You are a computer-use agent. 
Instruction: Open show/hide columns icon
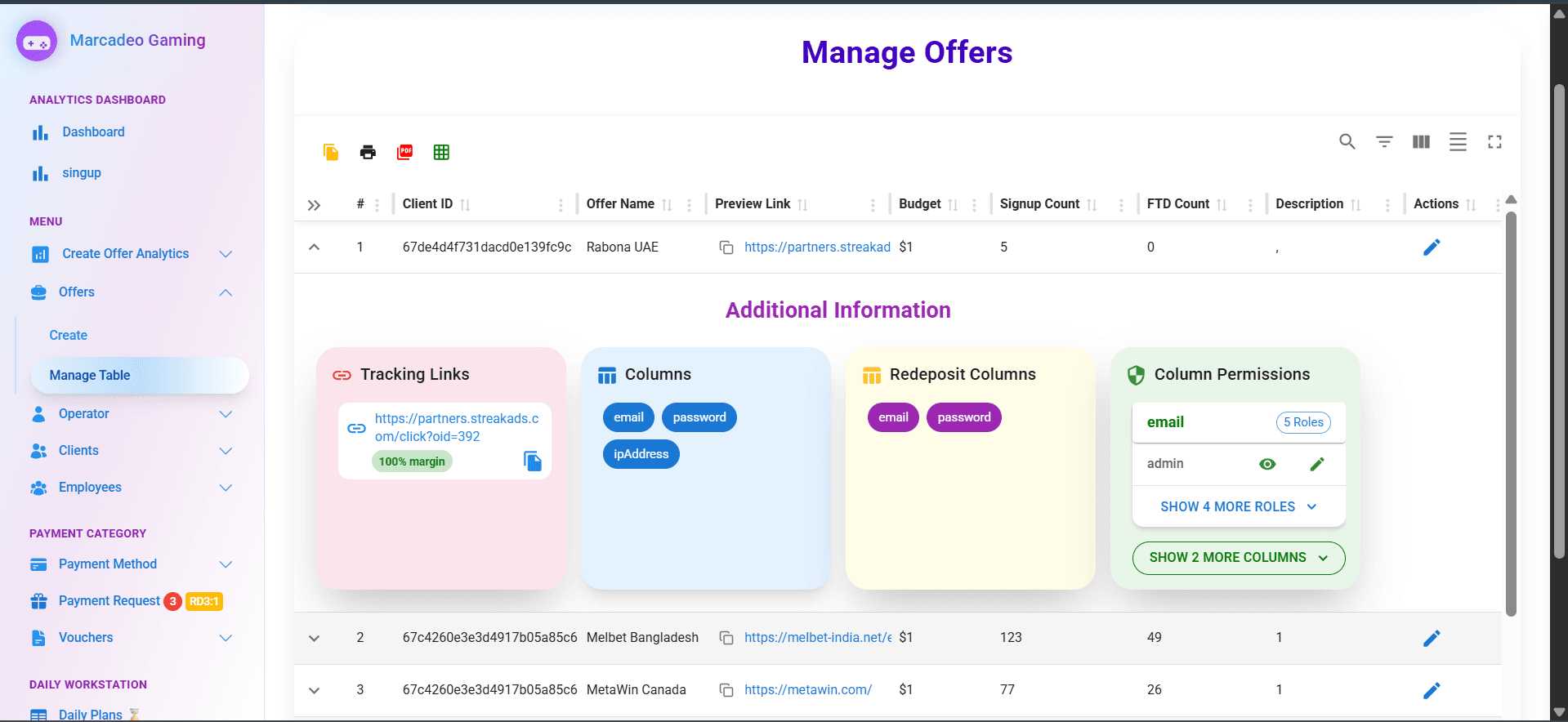click(1421, 141)
